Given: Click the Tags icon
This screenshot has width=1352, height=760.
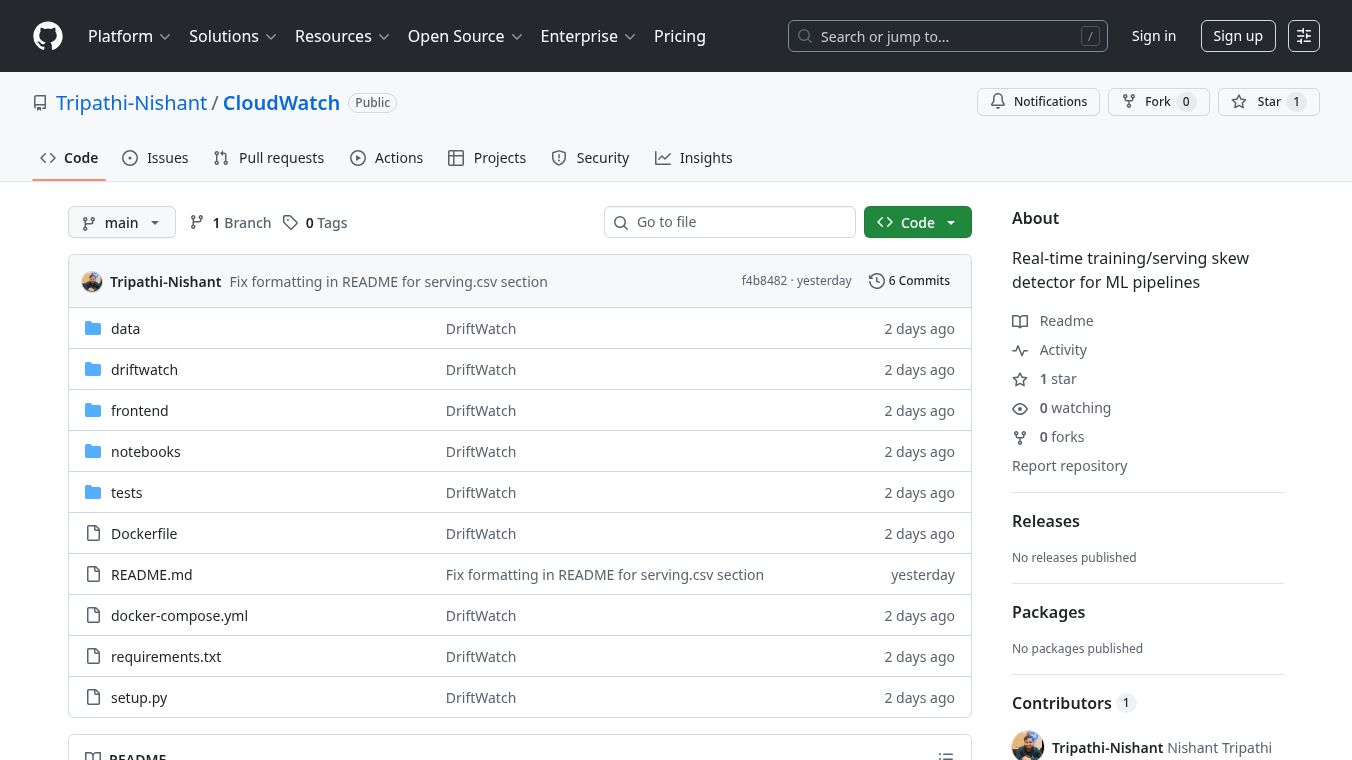Looking at the screenshot, I should tap(290, 223).
